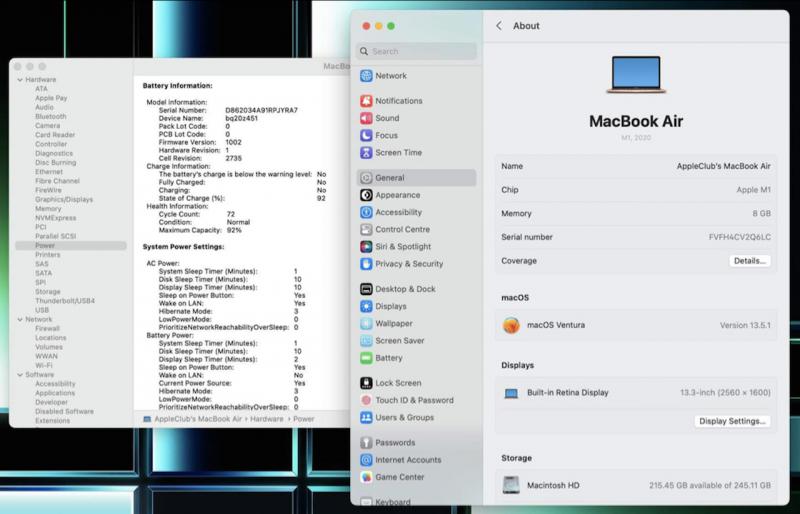Select Firewall under Network tree

(x=47, y=329)
